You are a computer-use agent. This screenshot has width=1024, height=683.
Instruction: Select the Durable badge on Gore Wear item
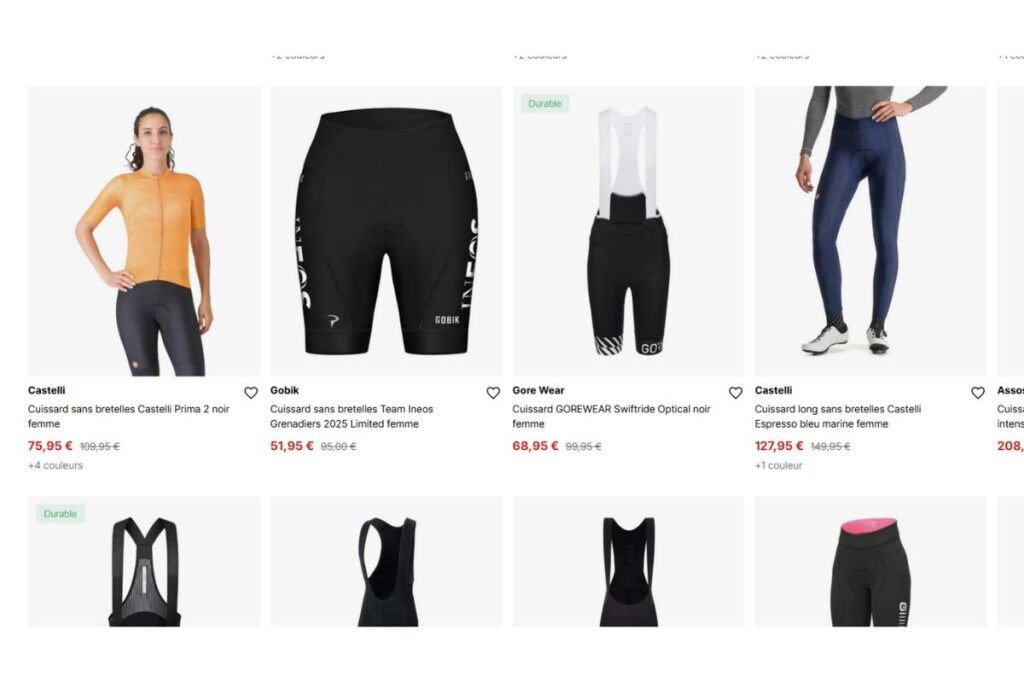click(x=545, y=104)
